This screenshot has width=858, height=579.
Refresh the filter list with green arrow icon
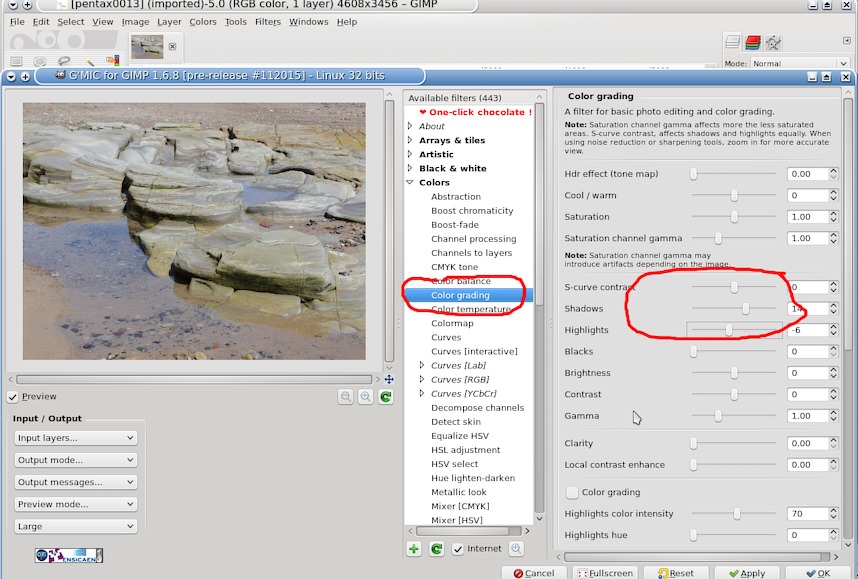pyautogui.click(x=436, y=549)
